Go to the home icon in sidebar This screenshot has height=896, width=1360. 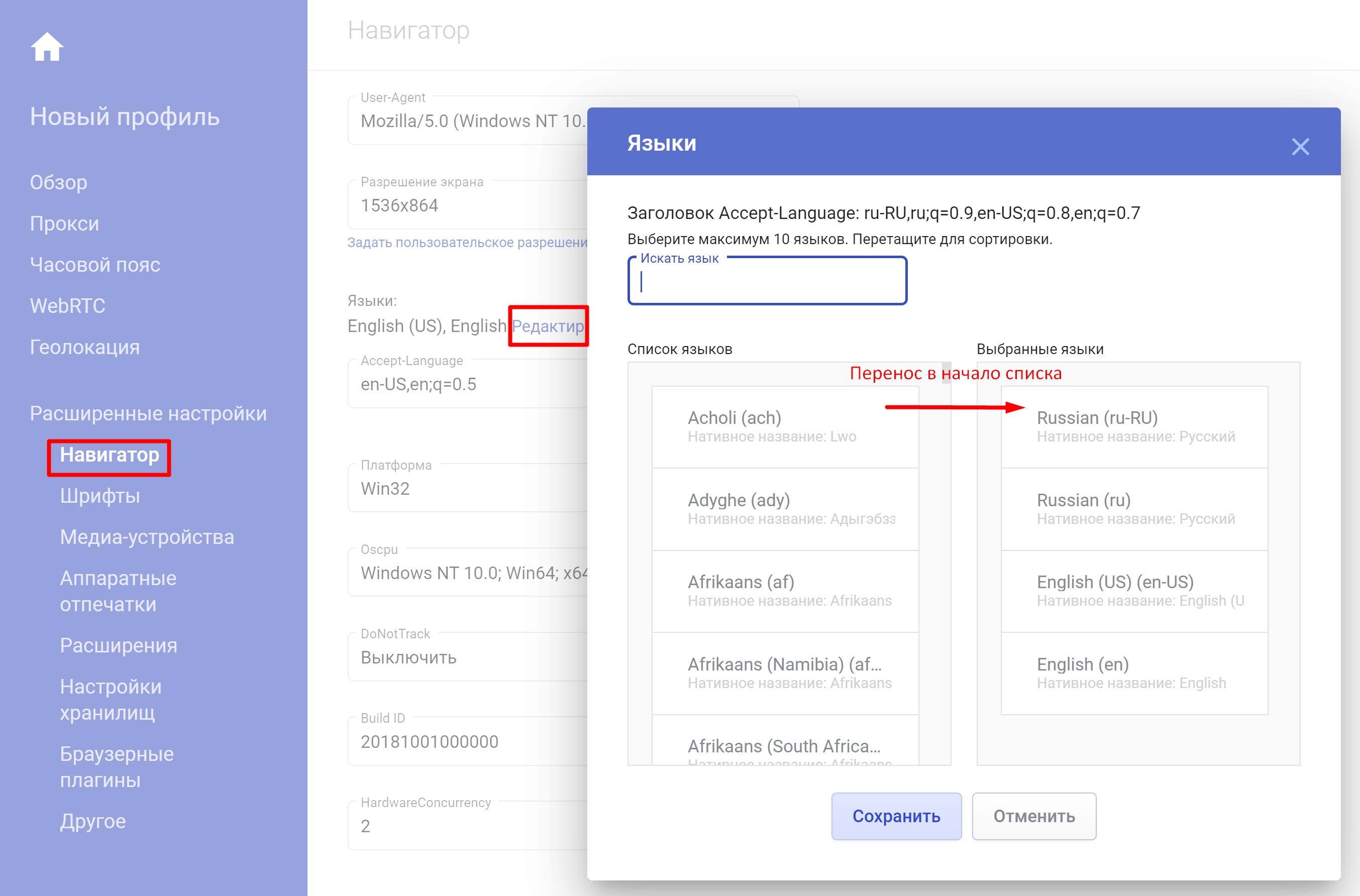[47, 46]
